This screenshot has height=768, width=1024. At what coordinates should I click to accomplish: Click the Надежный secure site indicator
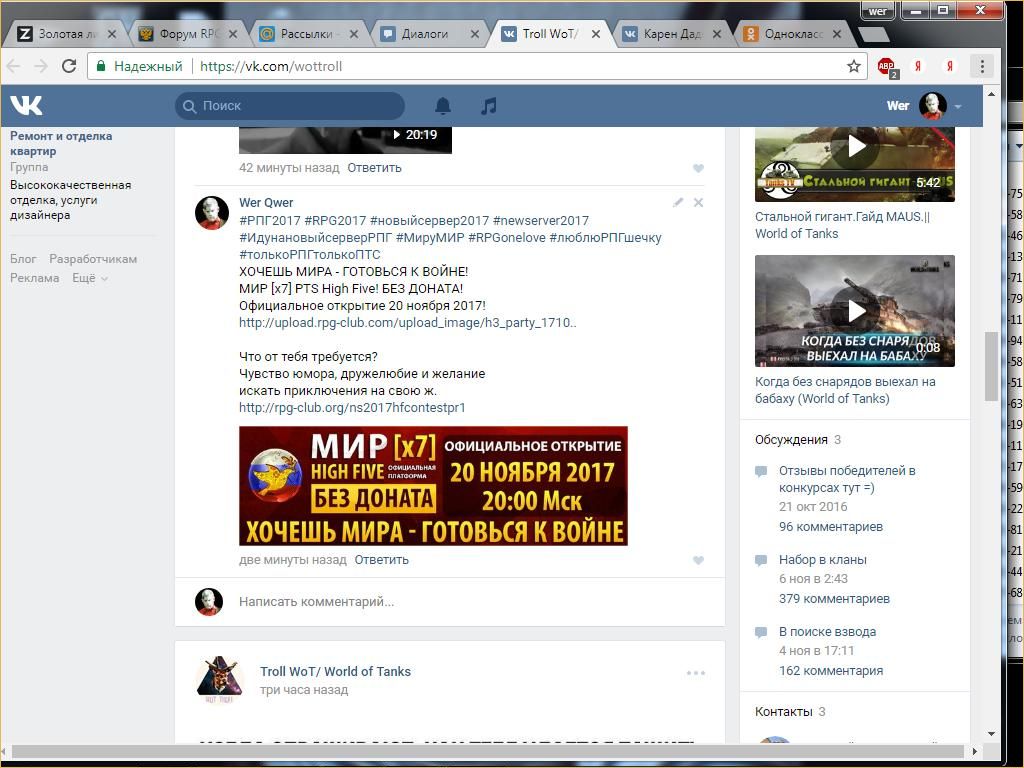(x=139, y=66)
